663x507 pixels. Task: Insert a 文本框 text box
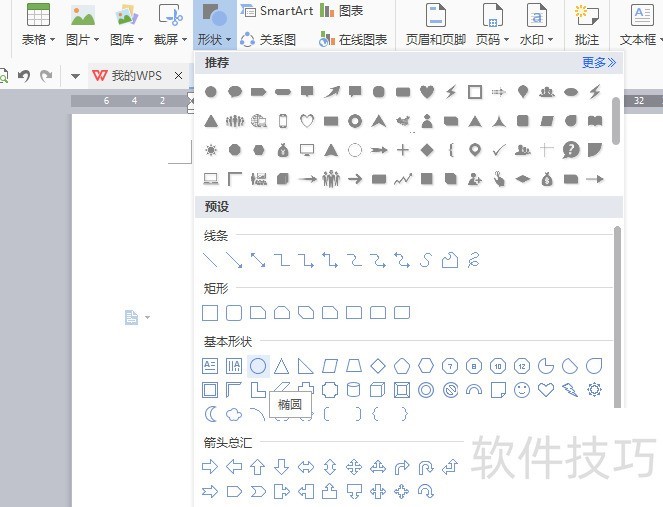click(639, 24)
